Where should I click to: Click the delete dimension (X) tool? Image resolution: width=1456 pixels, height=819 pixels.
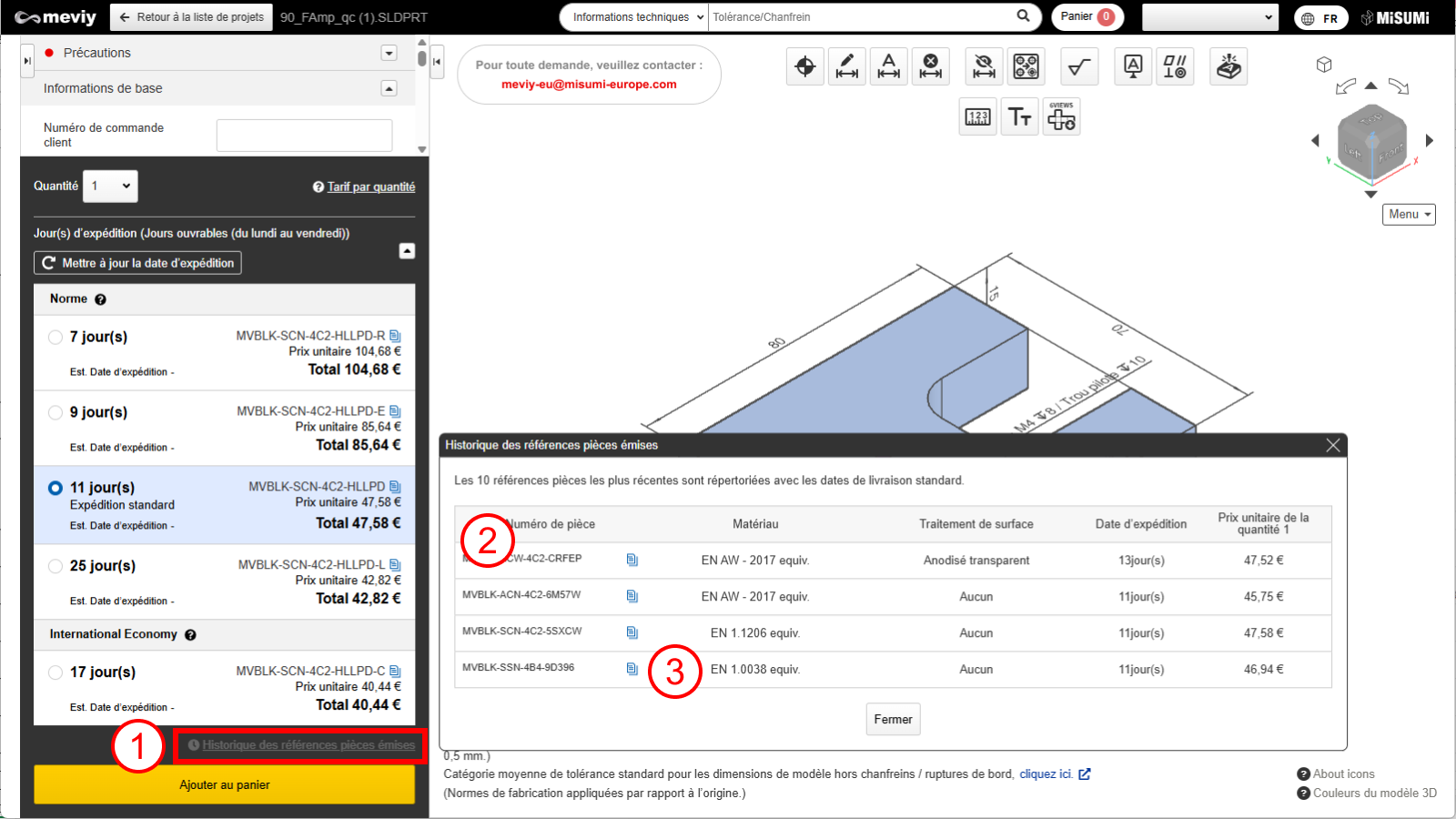click(930, 66)
